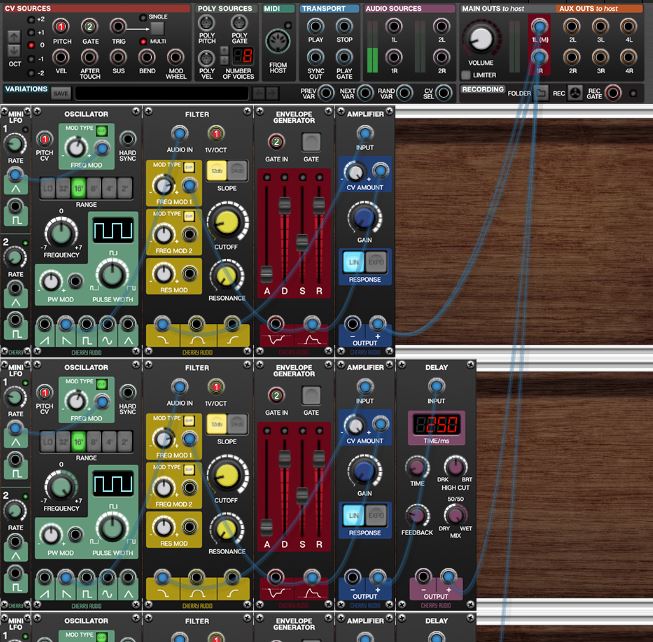The height and width of the screenshot is (642, 653).
Task: Select the +2 octave setting
Action: [31, 20]
